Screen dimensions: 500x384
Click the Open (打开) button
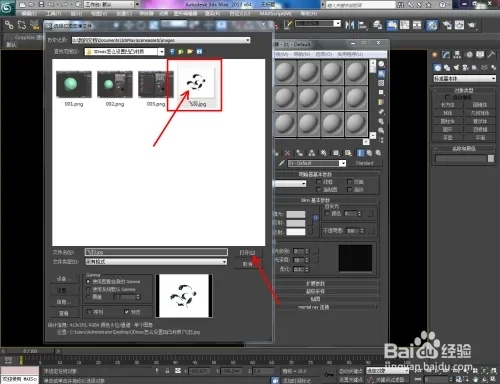point(251,253)
